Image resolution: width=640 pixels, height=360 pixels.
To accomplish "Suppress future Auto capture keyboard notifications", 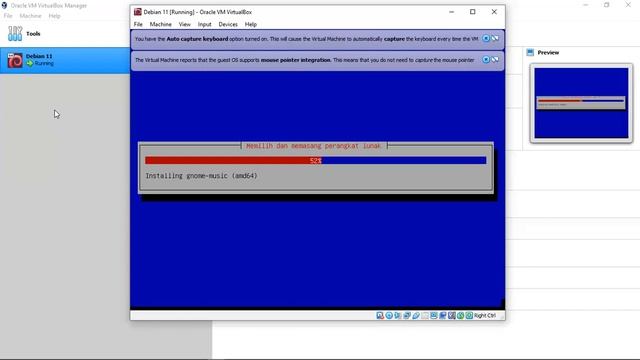I will [x=495, y=38].
